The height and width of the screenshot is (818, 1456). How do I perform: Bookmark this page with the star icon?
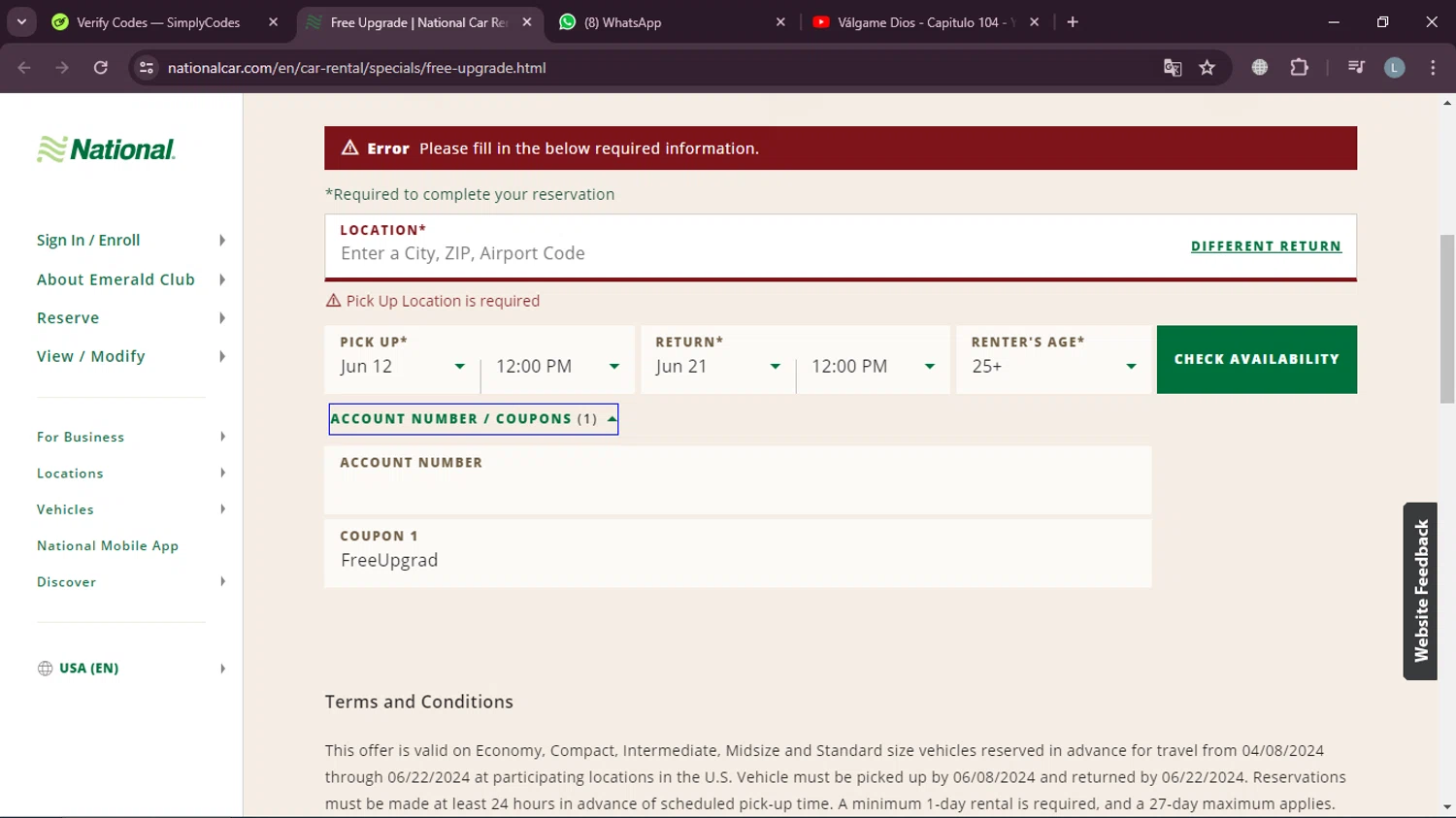point(1207,68)
